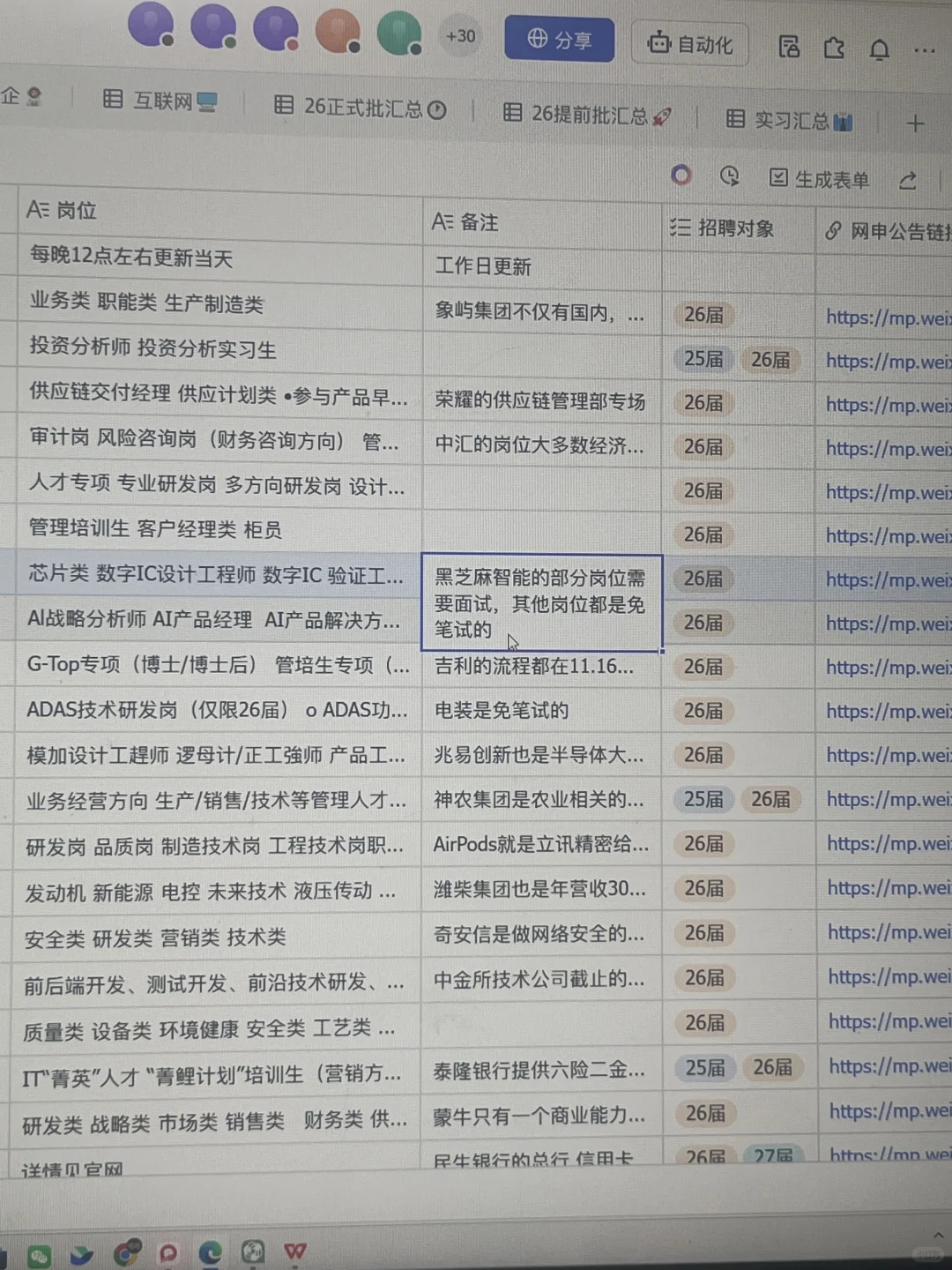Select the cell '业务类 职能类 生产制造类'

coord(219,304)
